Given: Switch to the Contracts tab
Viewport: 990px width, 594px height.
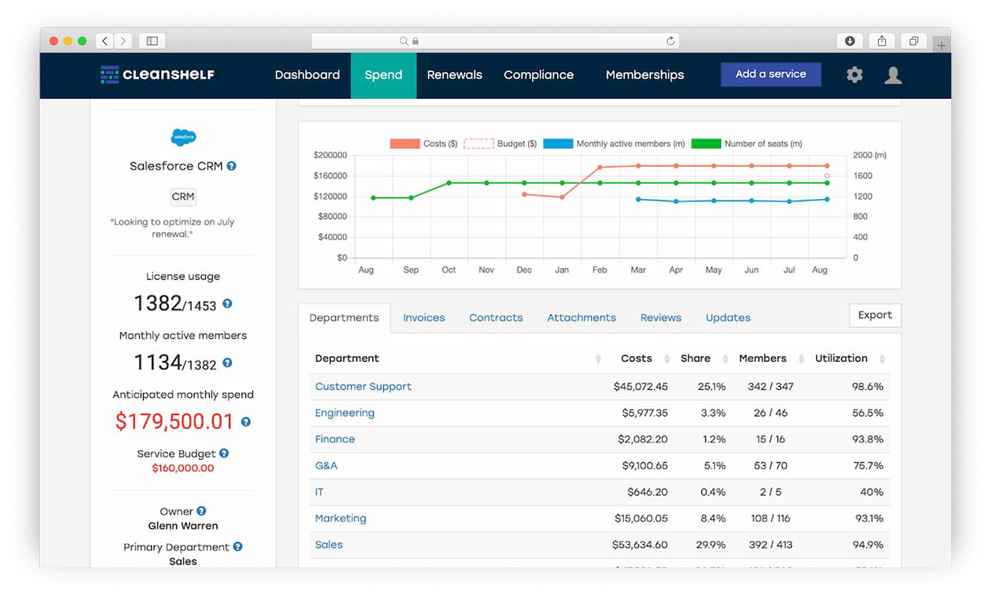Looking at the screenshot, I should click(496, 318).
